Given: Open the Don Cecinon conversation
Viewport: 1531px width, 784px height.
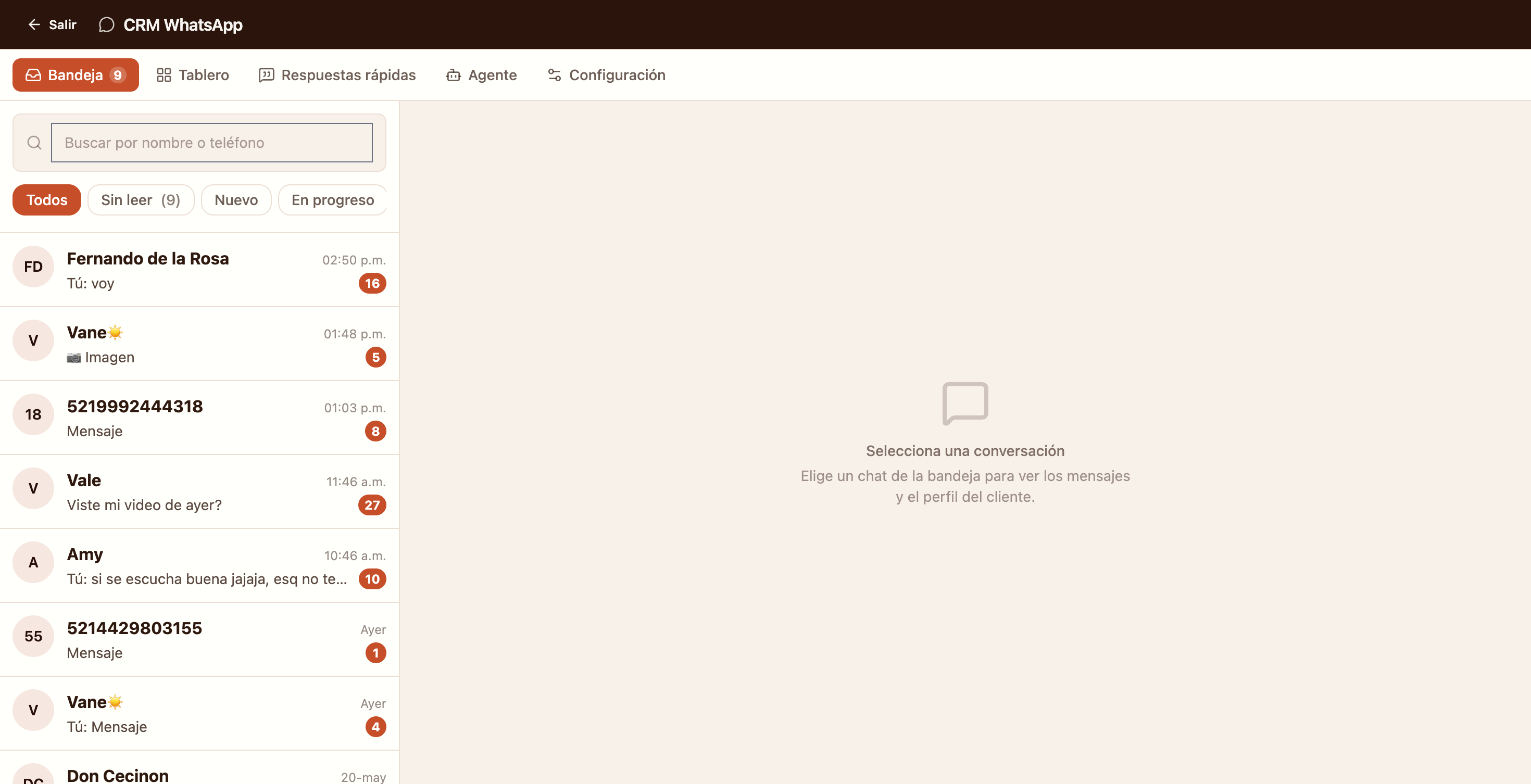Looking at the screenshot, I should pyautogui.click(x=199, y=768).
